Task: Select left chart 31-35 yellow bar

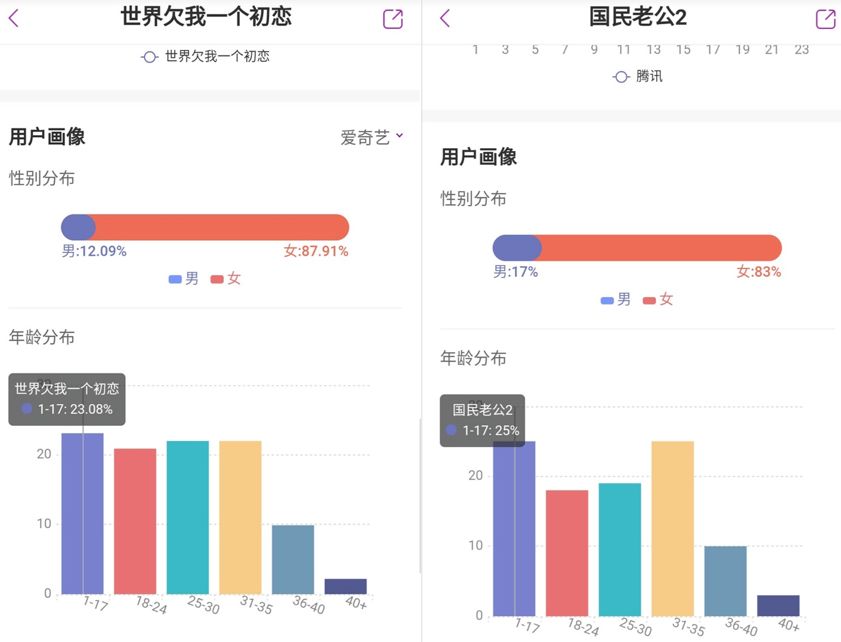Action: [x=240, y=517]
